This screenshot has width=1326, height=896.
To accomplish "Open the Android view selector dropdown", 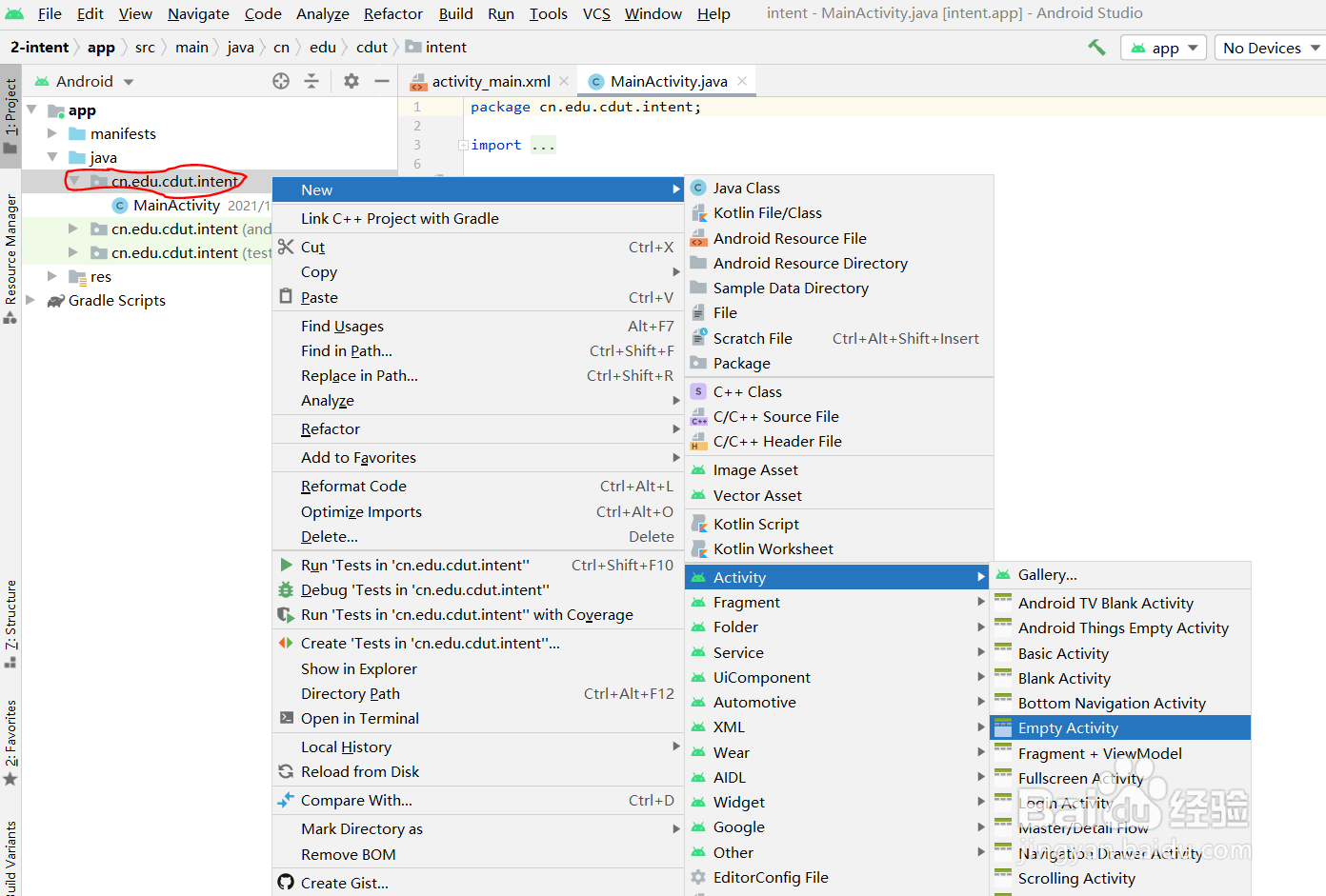I will tap(84, 81).
